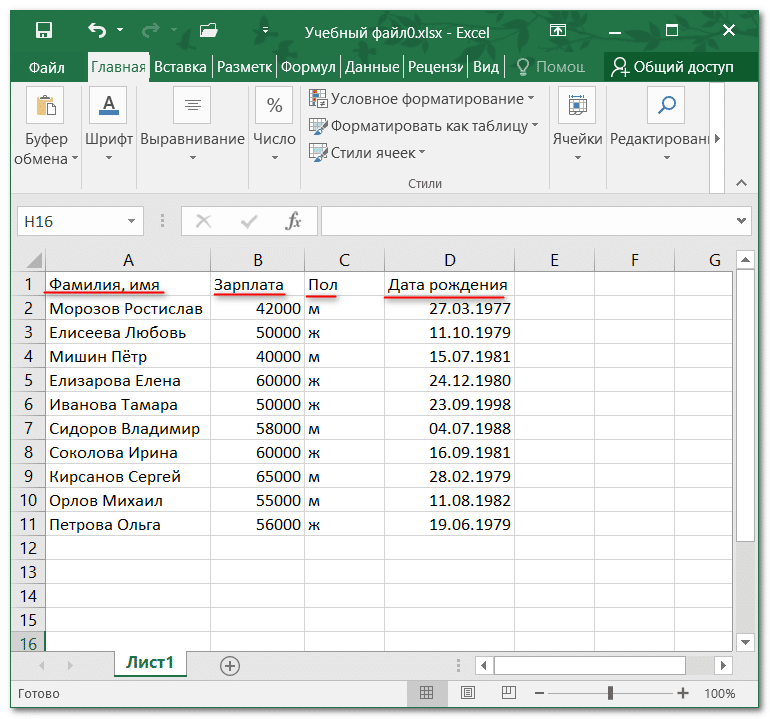
Task: Switch to the Вставка tab
Action: point(180,67)
